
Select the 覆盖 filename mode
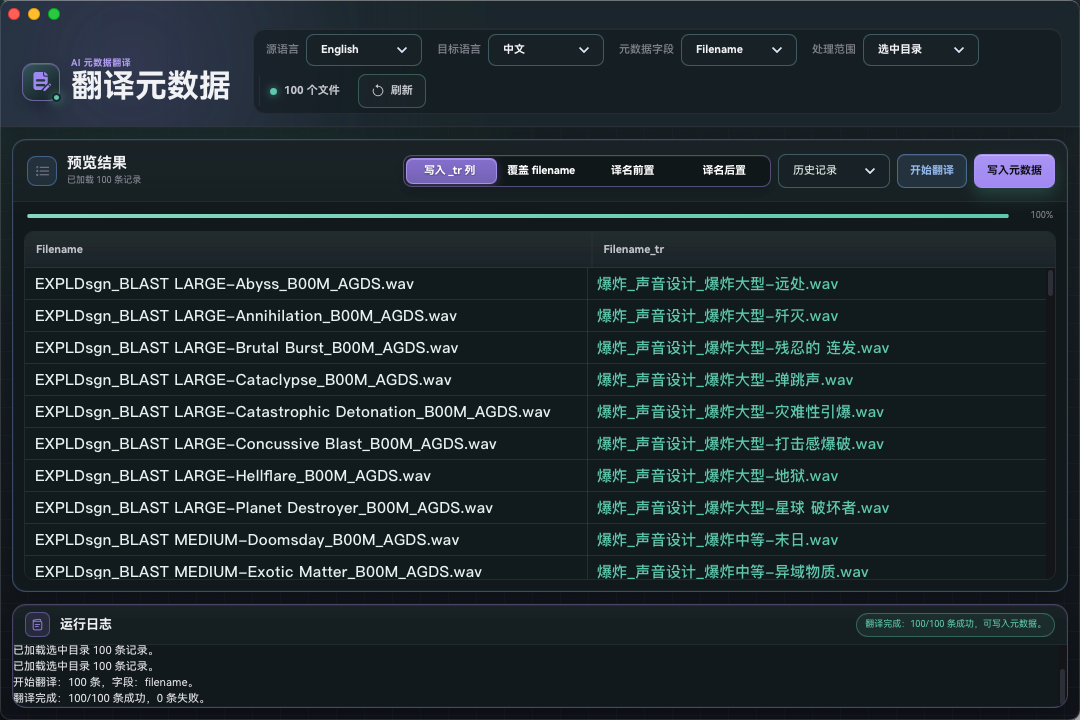541,170
